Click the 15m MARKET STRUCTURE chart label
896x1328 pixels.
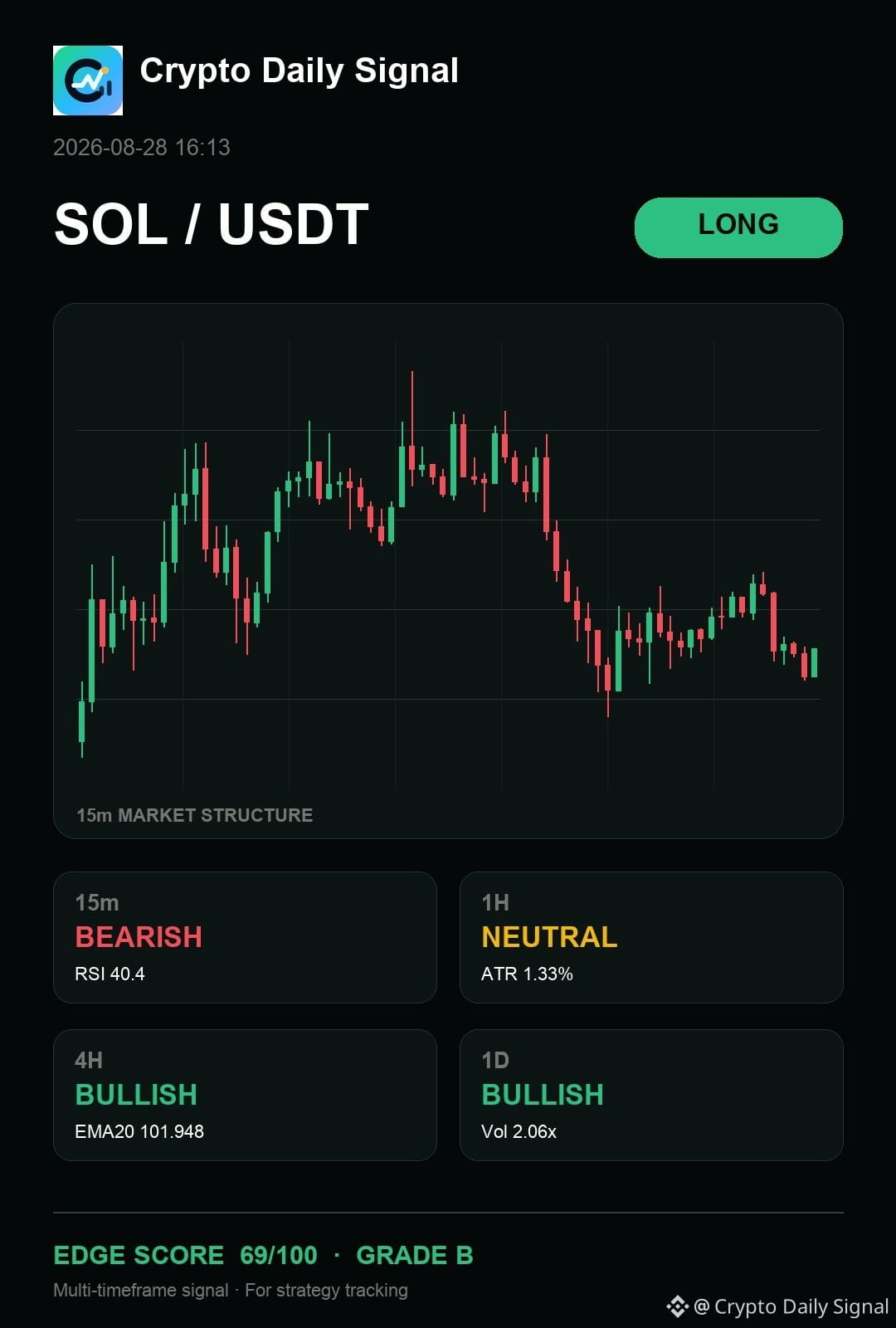click(195, 815)
